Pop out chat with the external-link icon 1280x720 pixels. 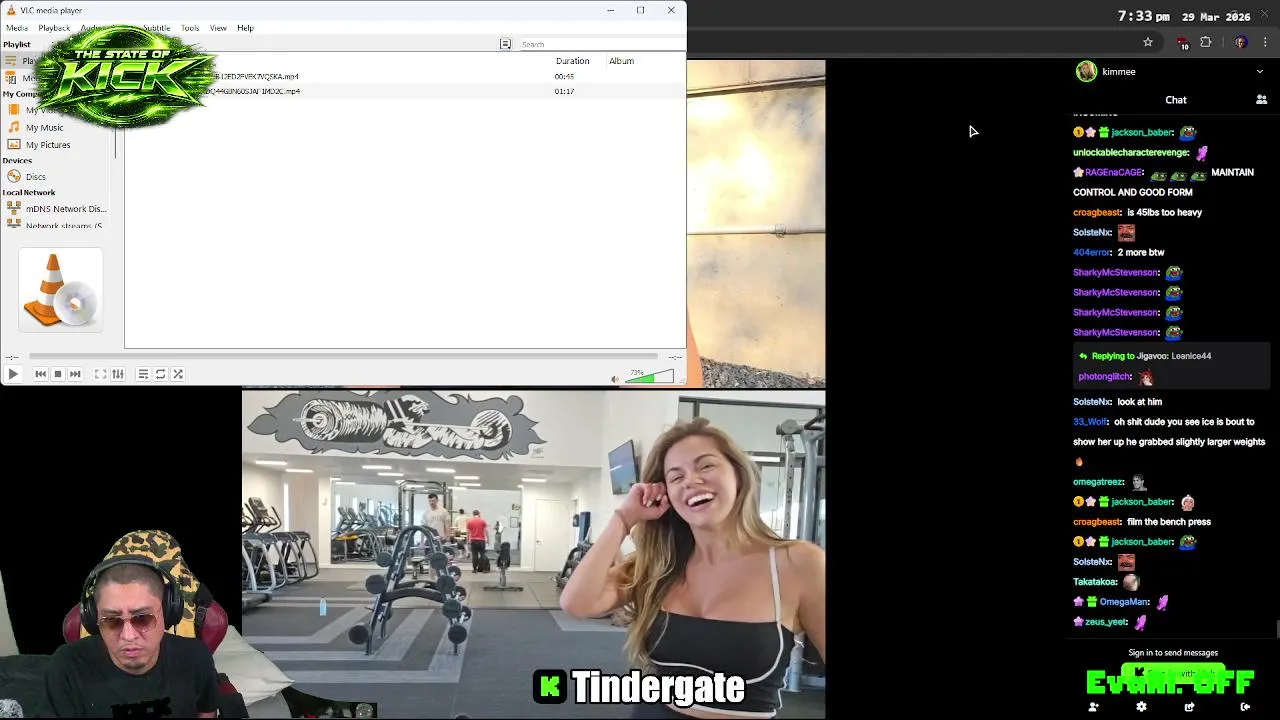pyautogui.click(x=1189, y=707)
